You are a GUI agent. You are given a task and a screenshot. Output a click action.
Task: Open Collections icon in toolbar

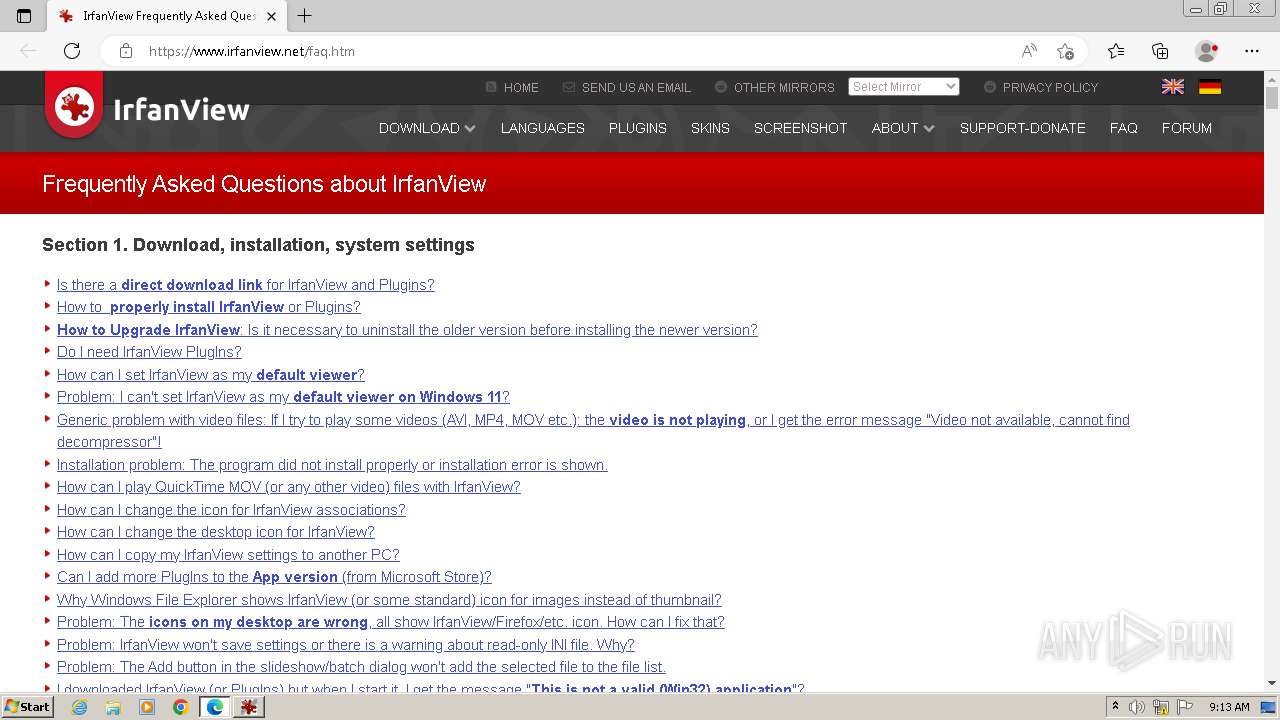(x=1160, y=51)
